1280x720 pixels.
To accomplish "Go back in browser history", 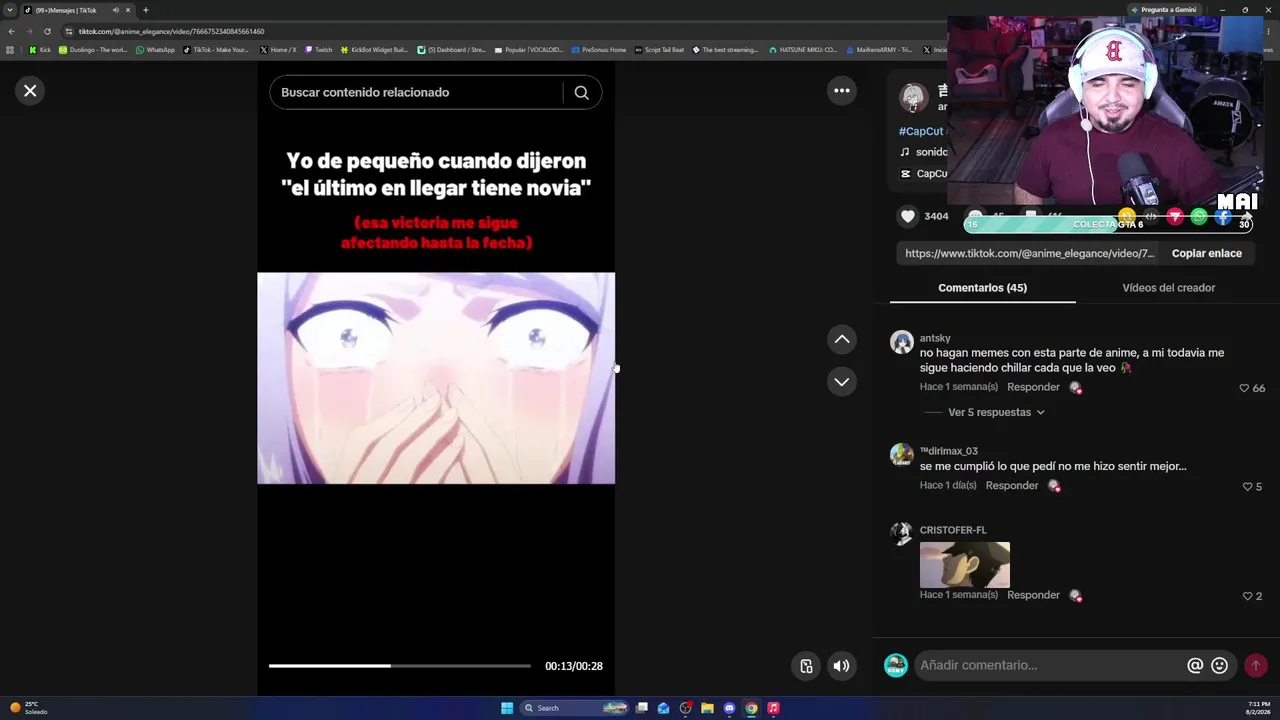I will pyautogui.click(x=11, y=31).
